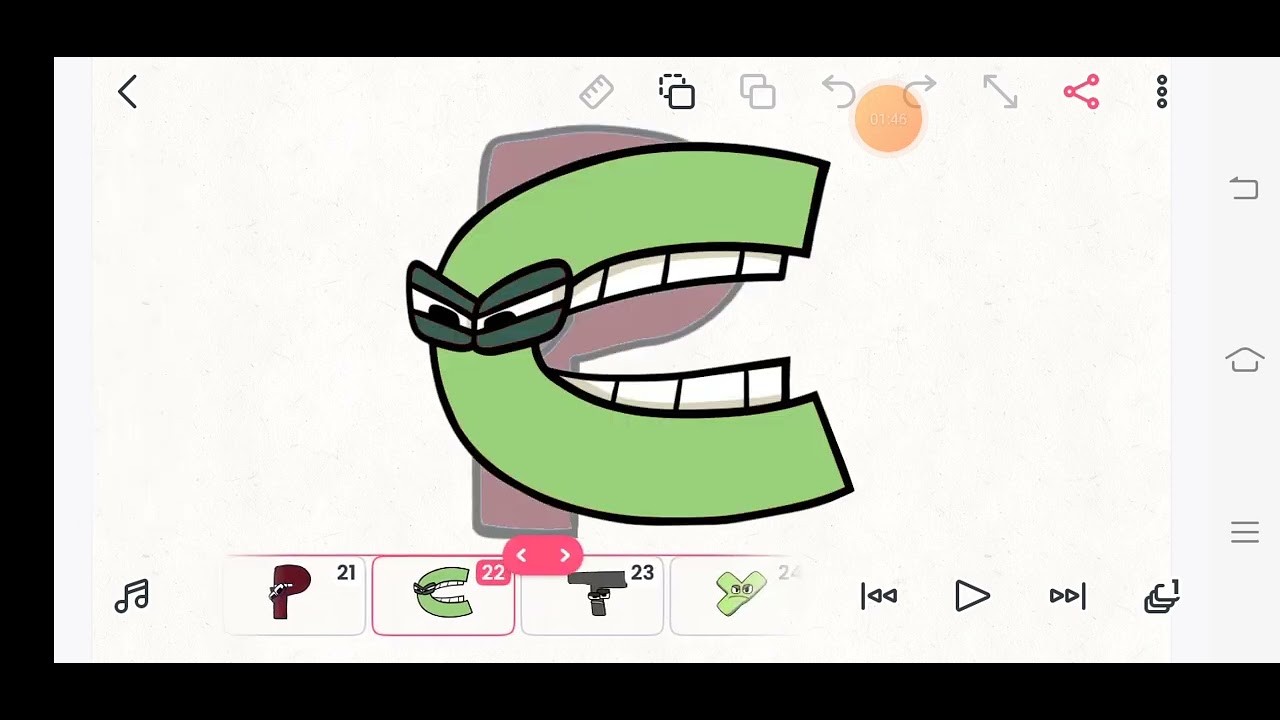Select frame 22 thumbnail
The image size is (1280, 720).
[x=443, y=596]
